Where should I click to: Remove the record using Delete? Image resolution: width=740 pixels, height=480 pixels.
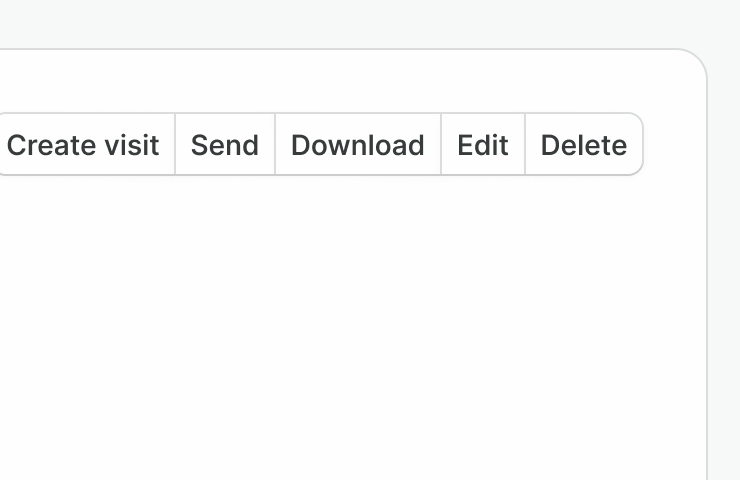click(584, 145)
